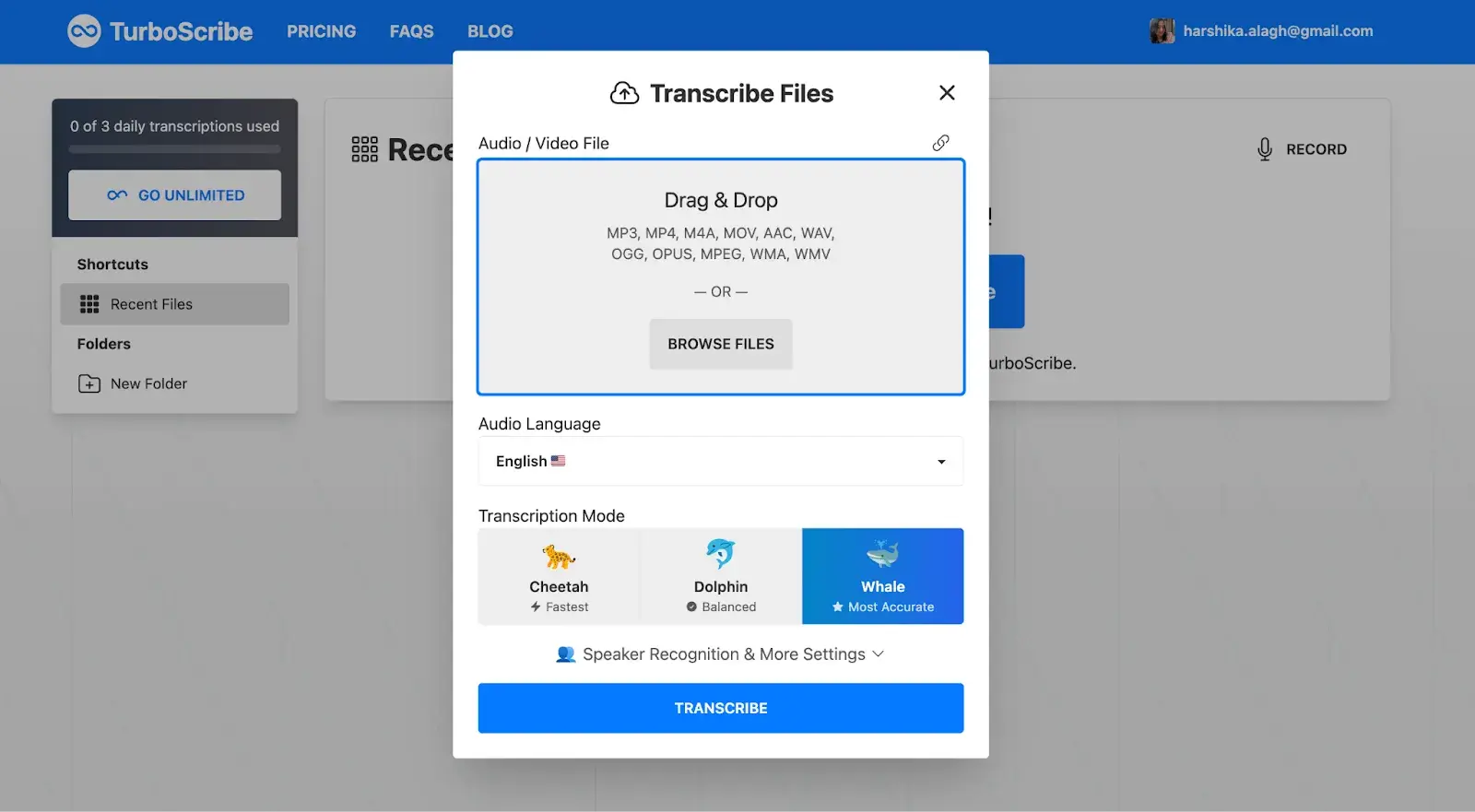Screen dimensions: 1475x812
Task: Click the Audio Language dropdown arrow
Action: [x=941, y=462]
